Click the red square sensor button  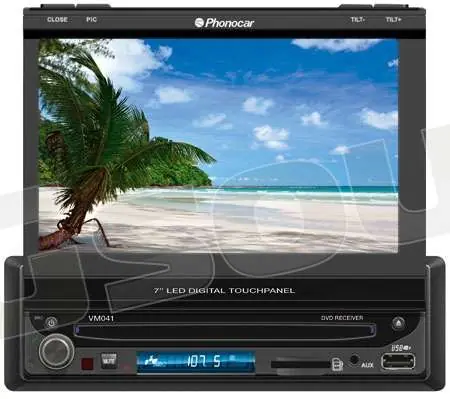87,363
